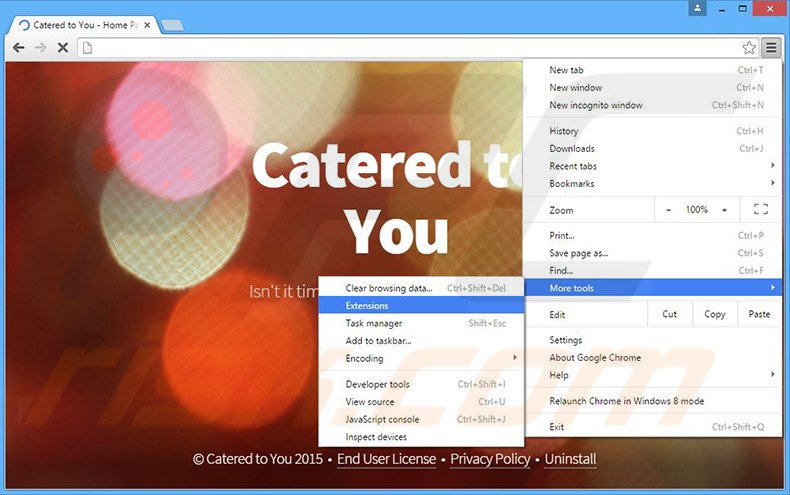Click the browser back arrow

coord(19,48)
